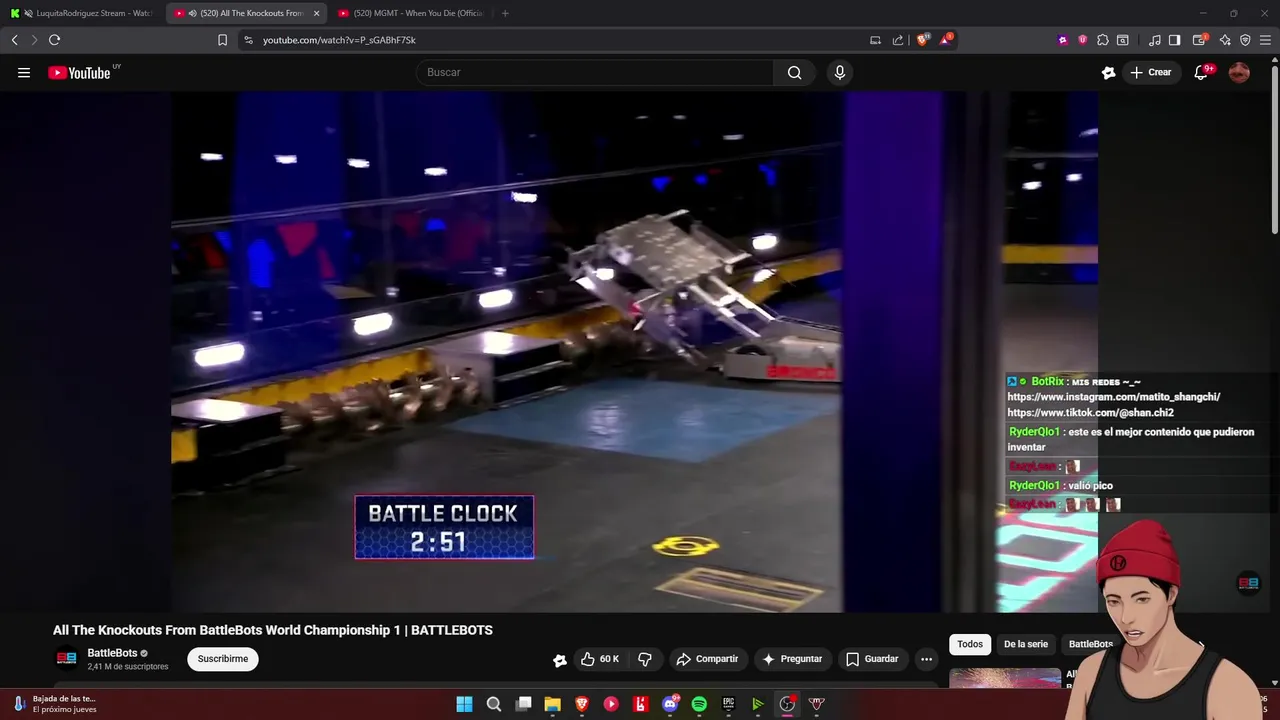
Task: Focus the Buscar search field
Action: (595, 72)
